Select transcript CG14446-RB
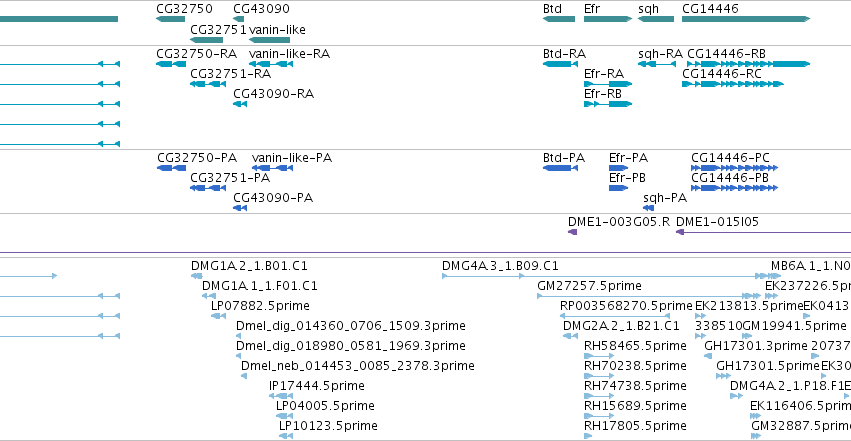 748,64
